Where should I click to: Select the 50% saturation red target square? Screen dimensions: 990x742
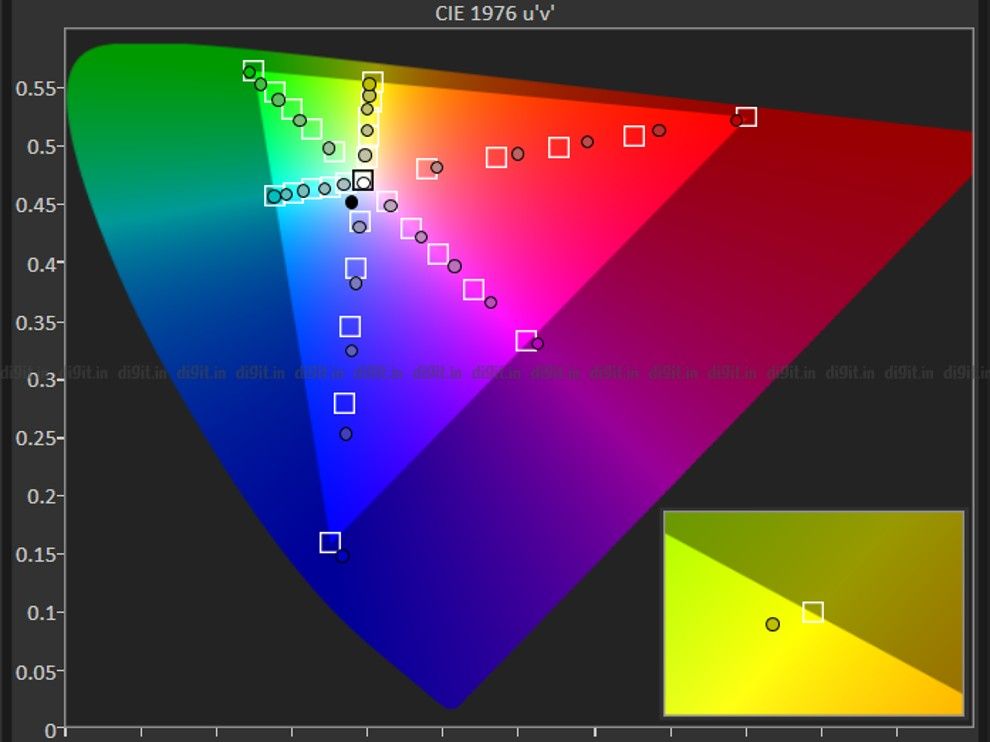tap(559, 147)
